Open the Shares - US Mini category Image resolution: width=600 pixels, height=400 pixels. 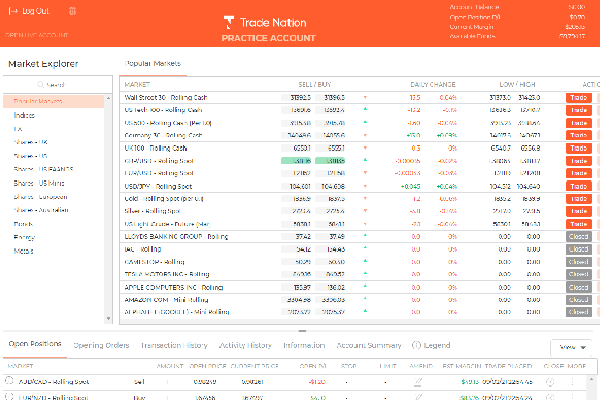(39, 183)
